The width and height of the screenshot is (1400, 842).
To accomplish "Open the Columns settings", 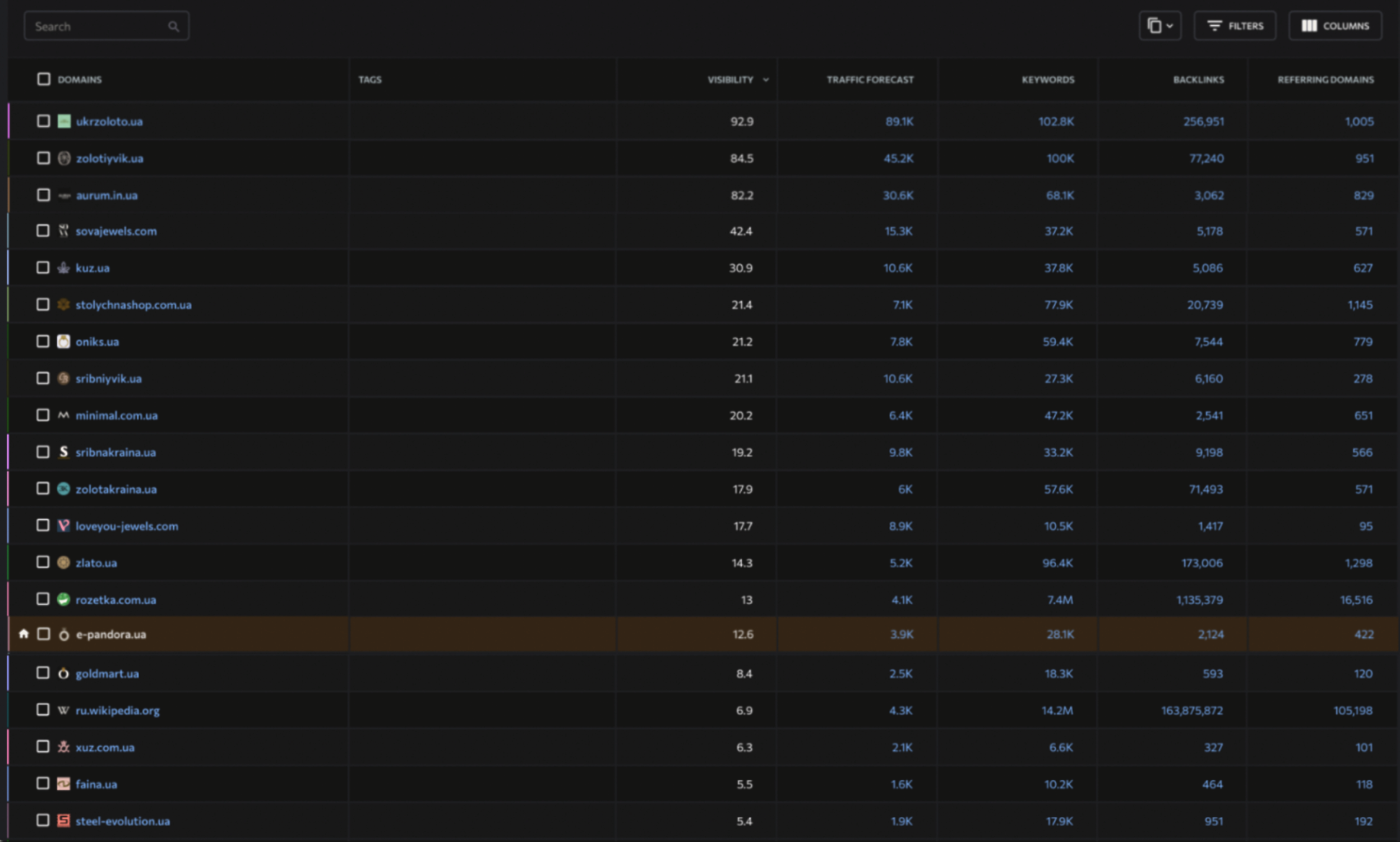I will click(1335, 26).
